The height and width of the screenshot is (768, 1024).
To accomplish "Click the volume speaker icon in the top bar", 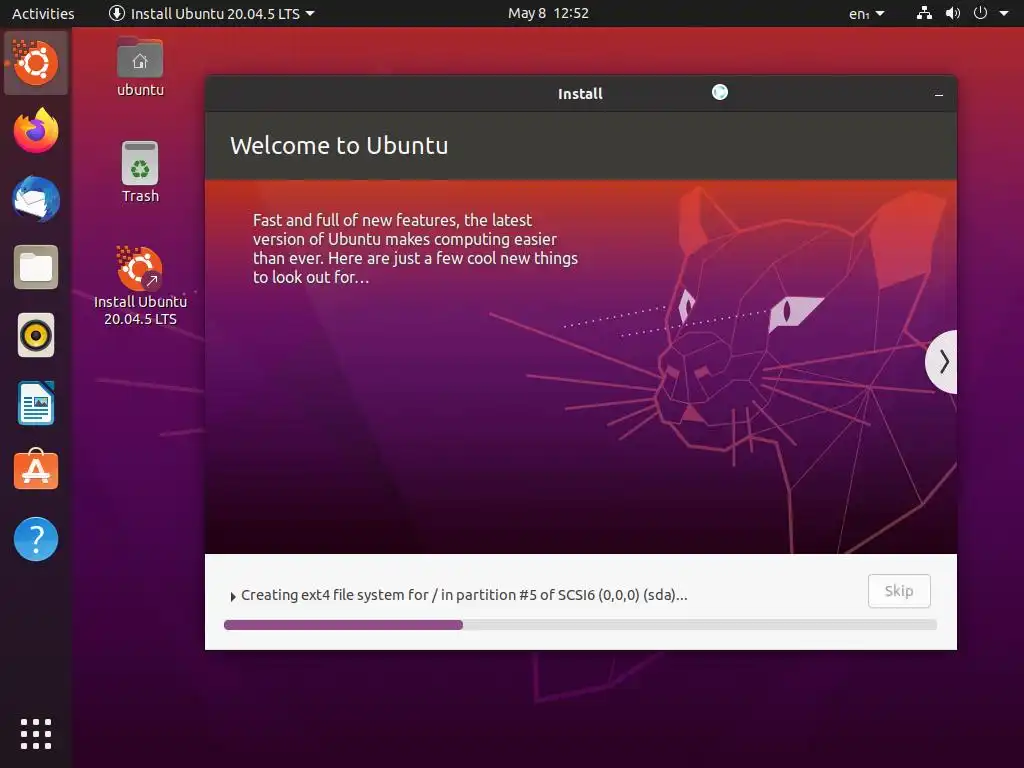I will (x=953, y=13).
